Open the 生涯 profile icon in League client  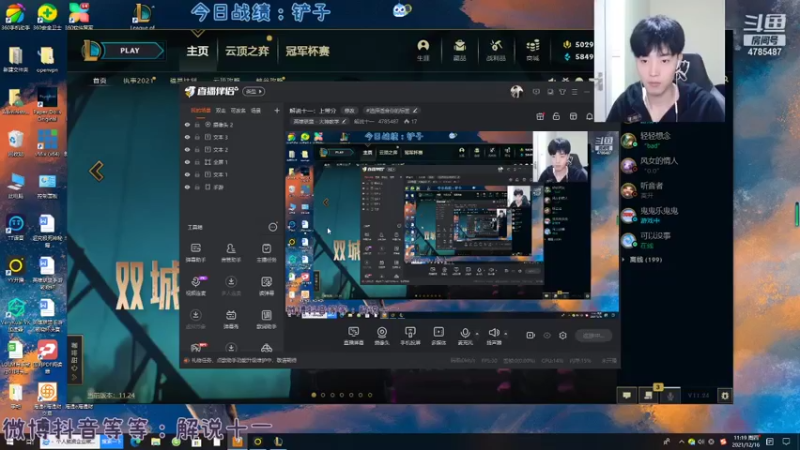423,51
